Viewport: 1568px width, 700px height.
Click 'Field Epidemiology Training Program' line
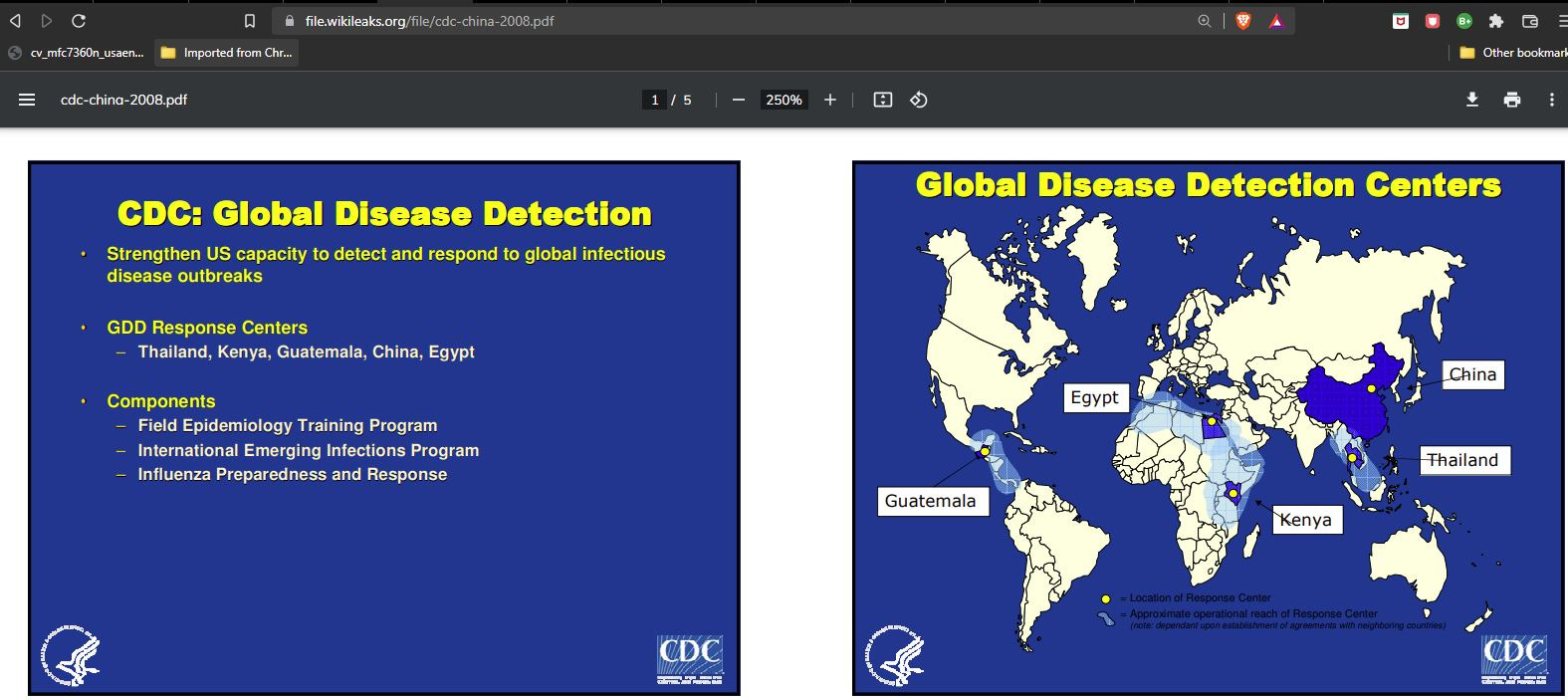(x=288, y=425)
